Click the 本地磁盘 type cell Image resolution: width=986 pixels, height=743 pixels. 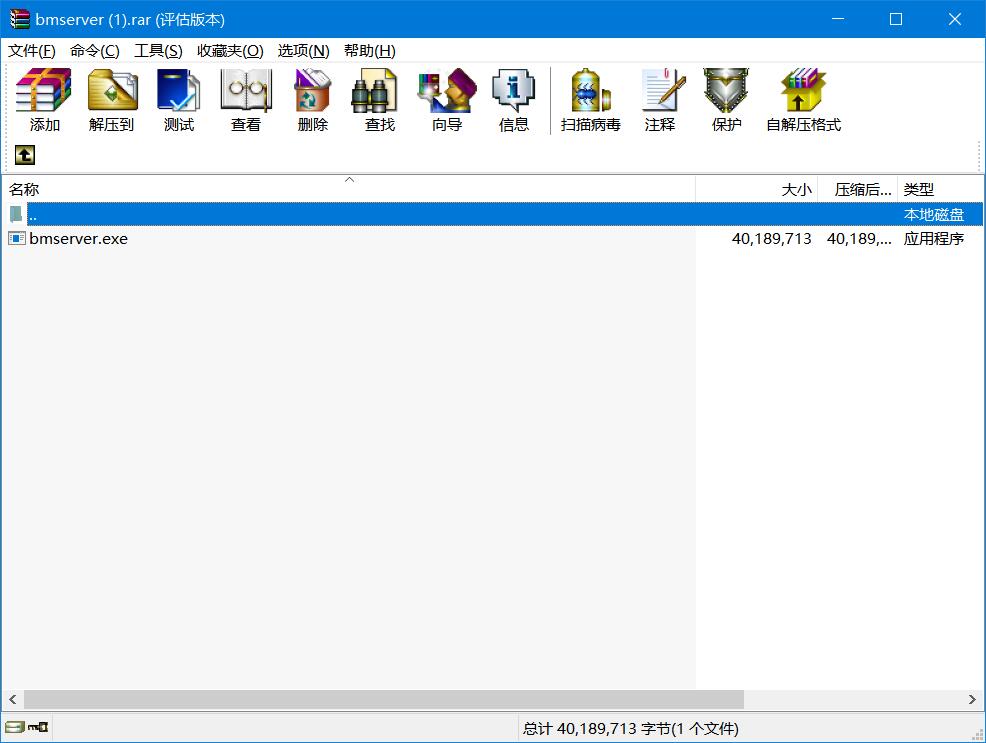click(x=934, y=214)
